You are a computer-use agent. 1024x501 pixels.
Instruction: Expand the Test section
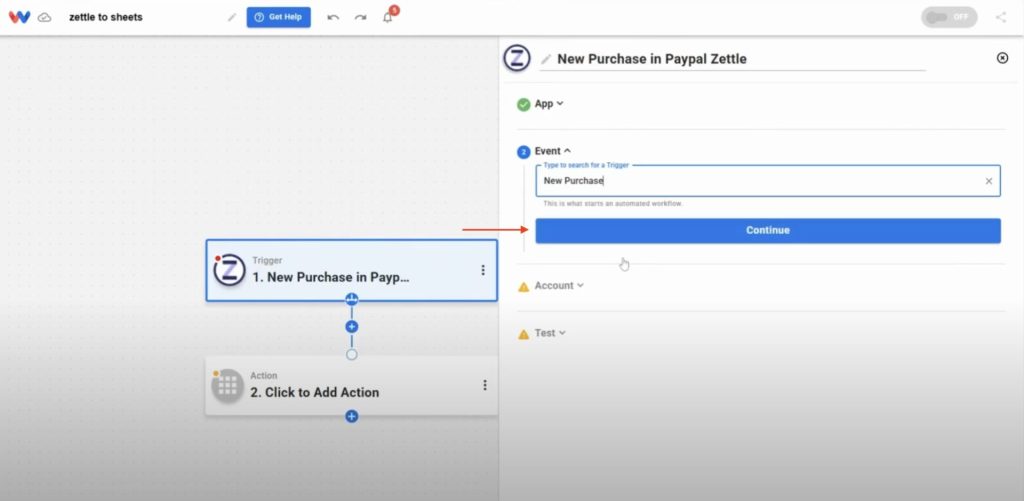550,332
